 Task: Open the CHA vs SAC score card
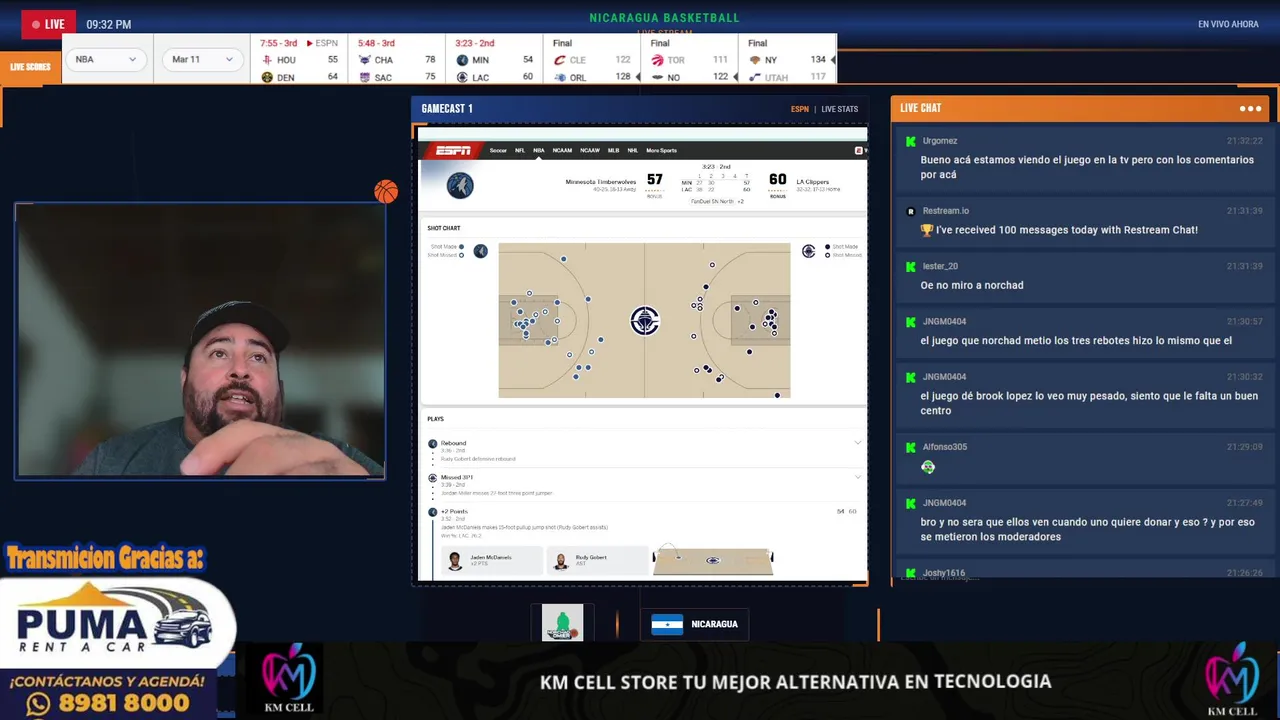point(397,60)
